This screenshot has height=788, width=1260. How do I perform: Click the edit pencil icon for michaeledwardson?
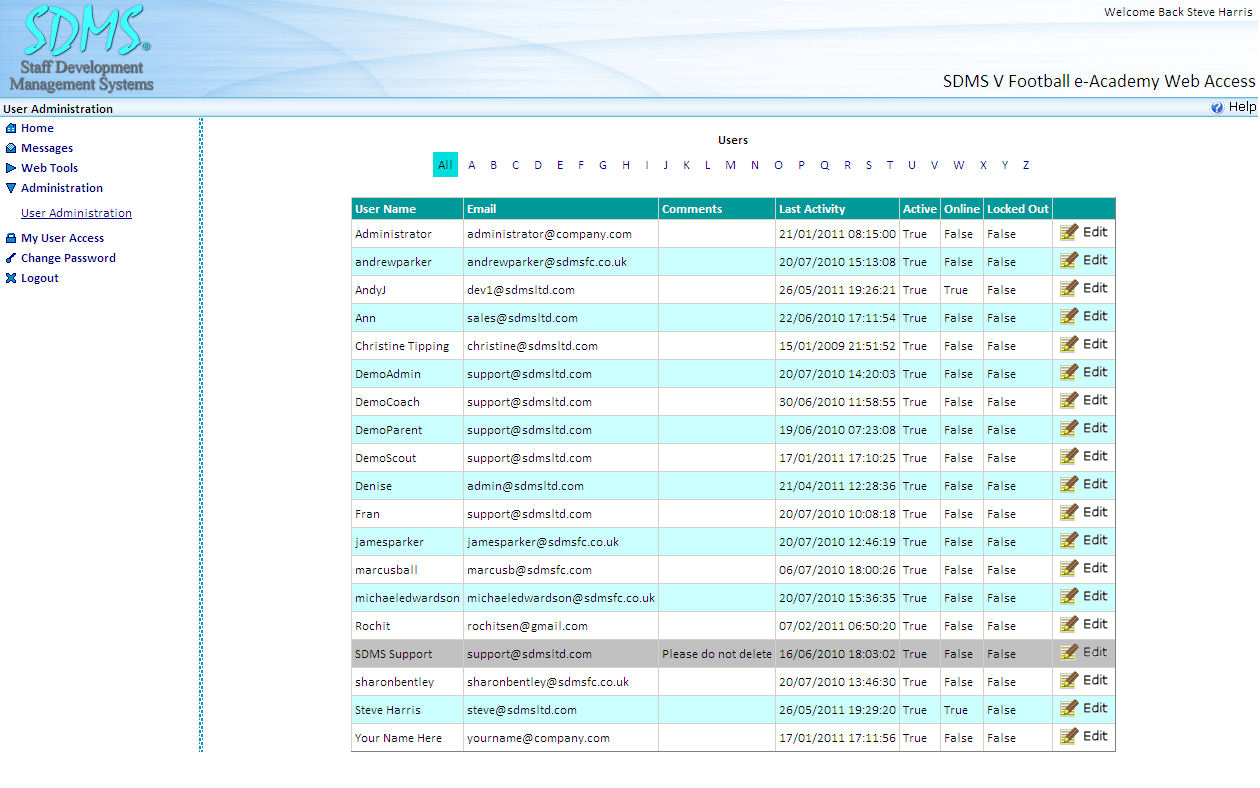pos(1069,596)
